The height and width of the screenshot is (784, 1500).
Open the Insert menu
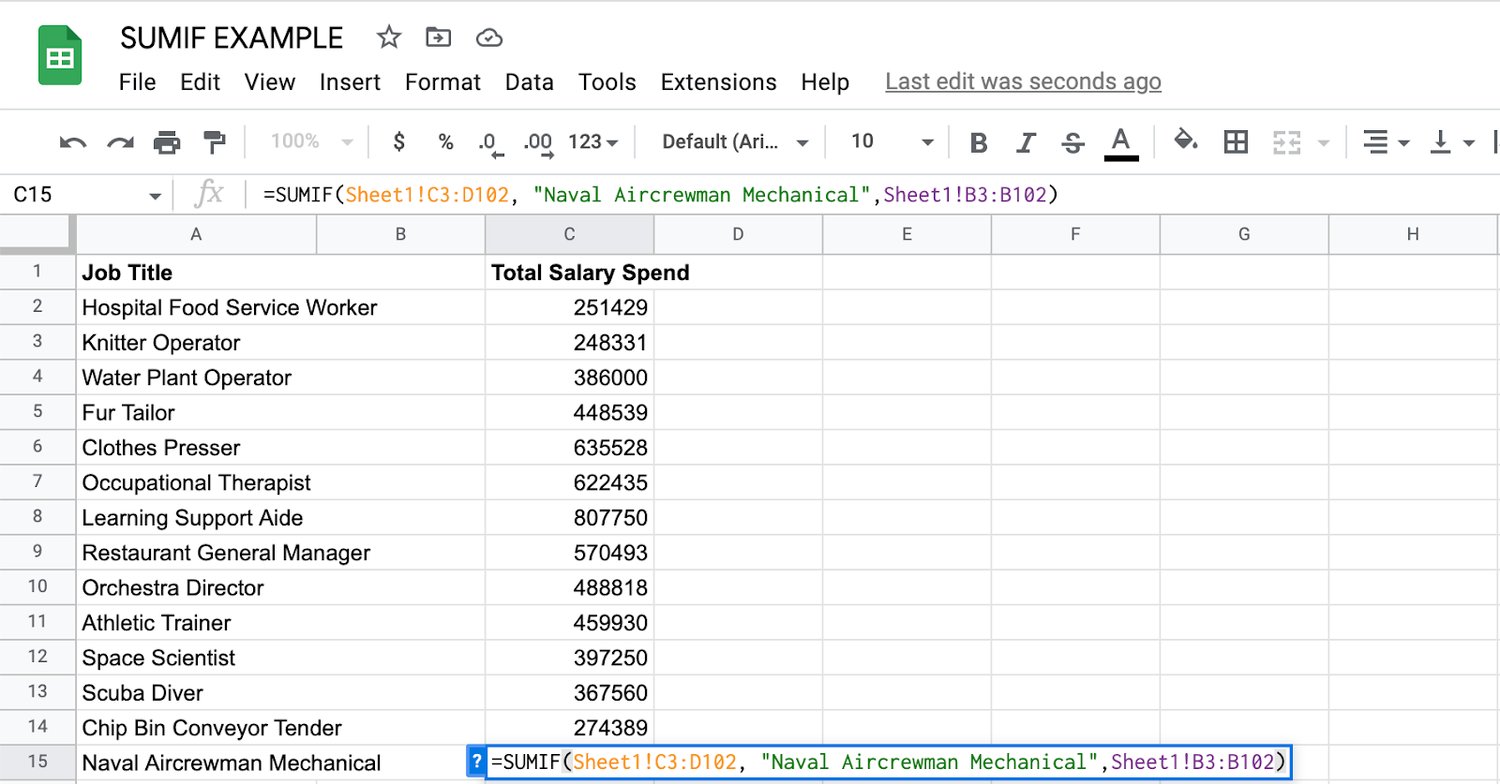350,82
